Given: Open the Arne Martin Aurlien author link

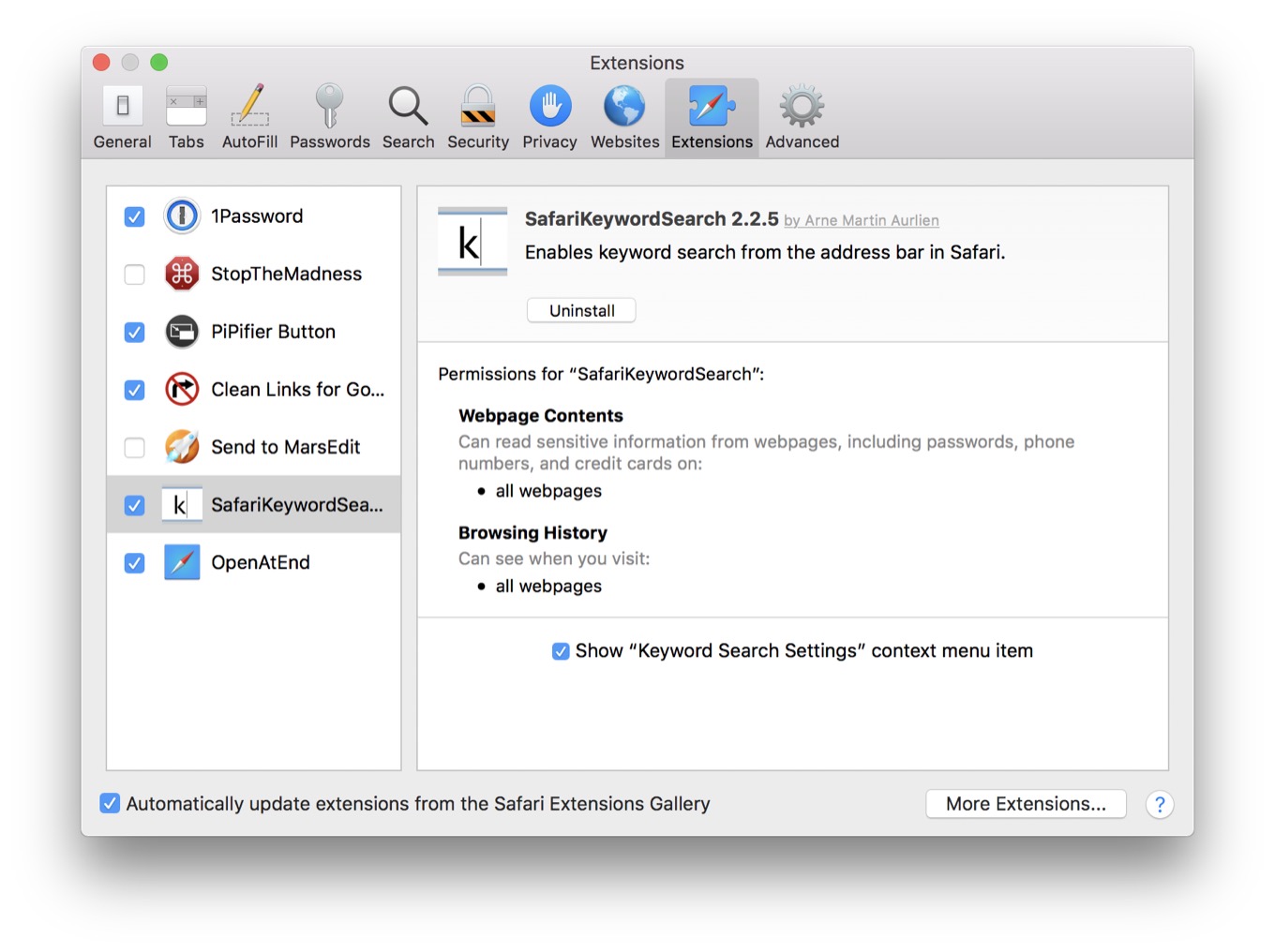Looking at the screenshot, I should (871, 220).
